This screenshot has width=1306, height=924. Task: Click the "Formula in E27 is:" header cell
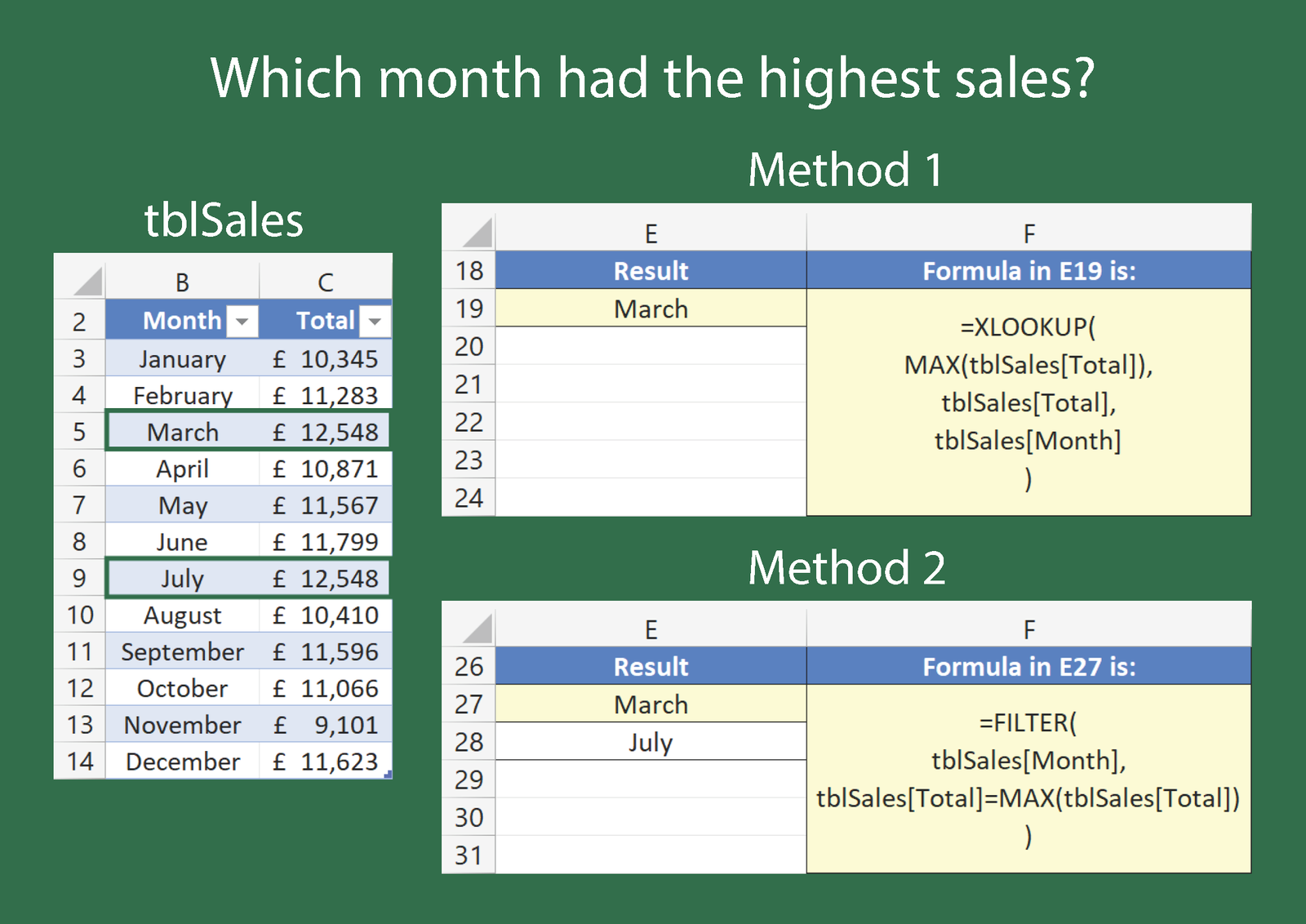[1028, 667]
